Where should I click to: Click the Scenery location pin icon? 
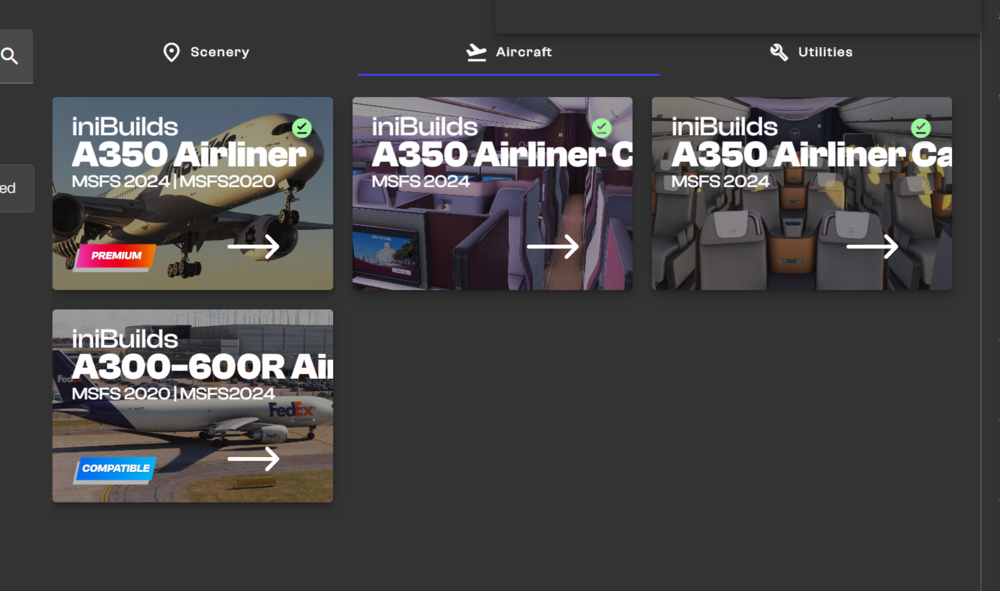172,52
